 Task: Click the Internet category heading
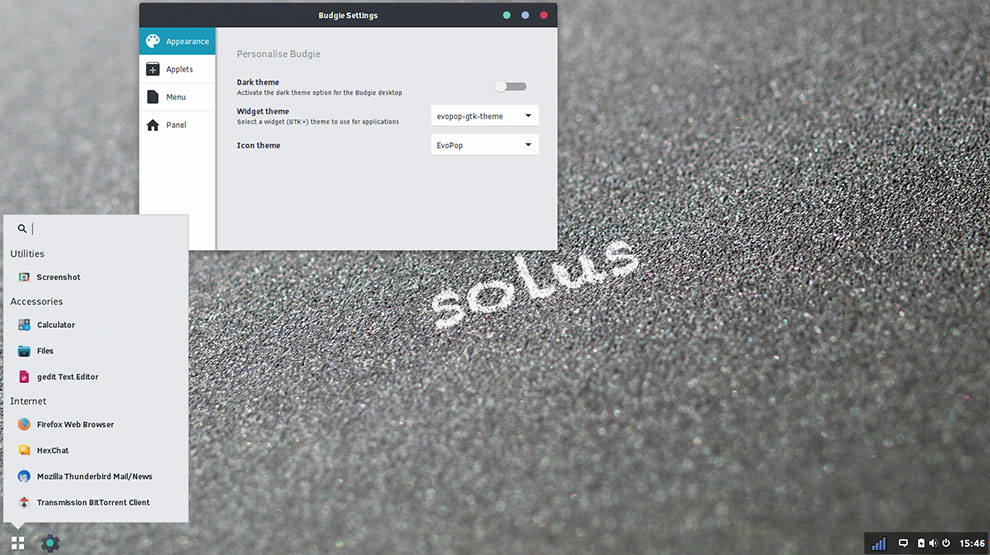tap(28, 401)
